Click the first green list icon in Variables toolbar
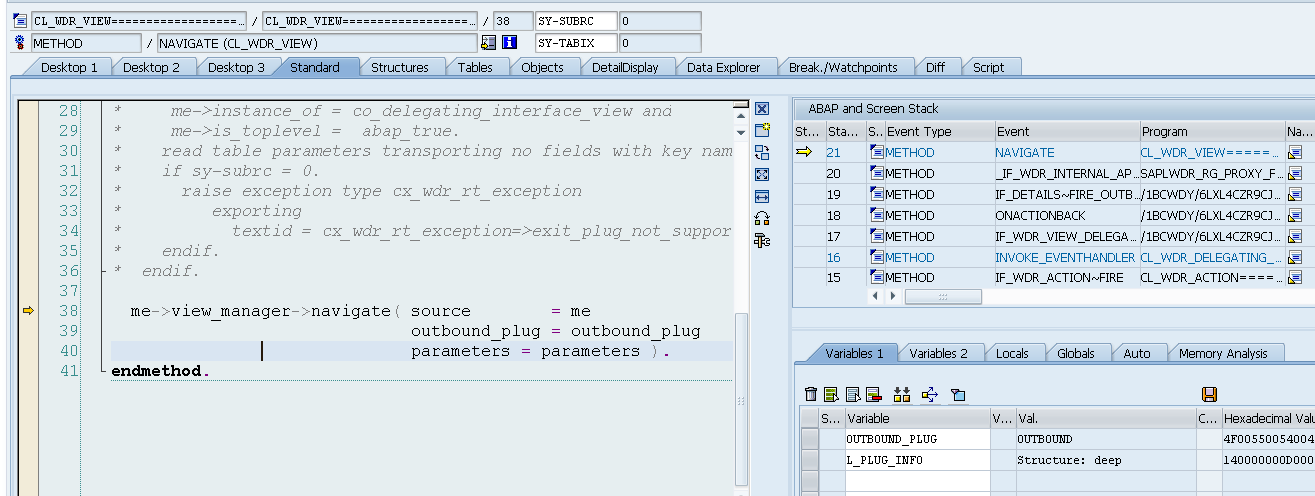 [x=831, y=395]
